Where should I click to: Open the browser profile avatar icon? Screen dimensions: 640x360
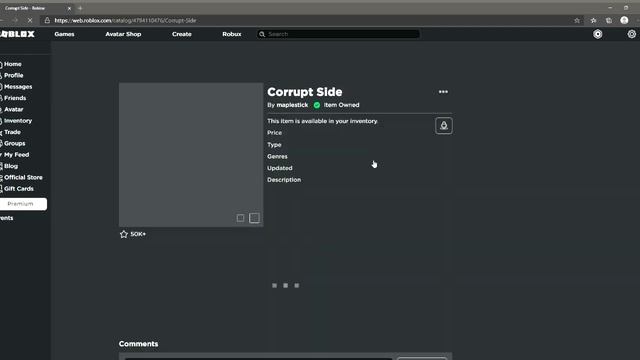[x=624, y=20]
